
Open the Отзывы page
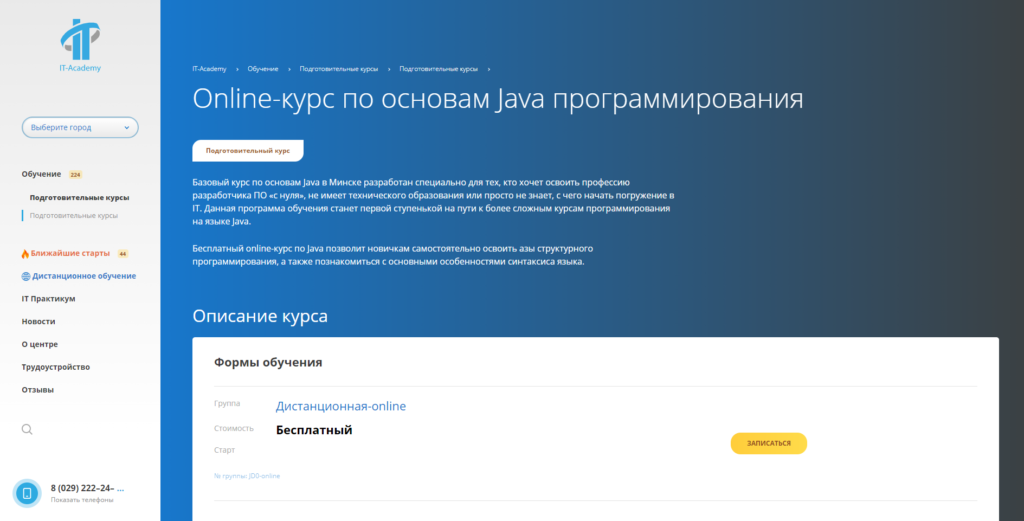(38, 390)
